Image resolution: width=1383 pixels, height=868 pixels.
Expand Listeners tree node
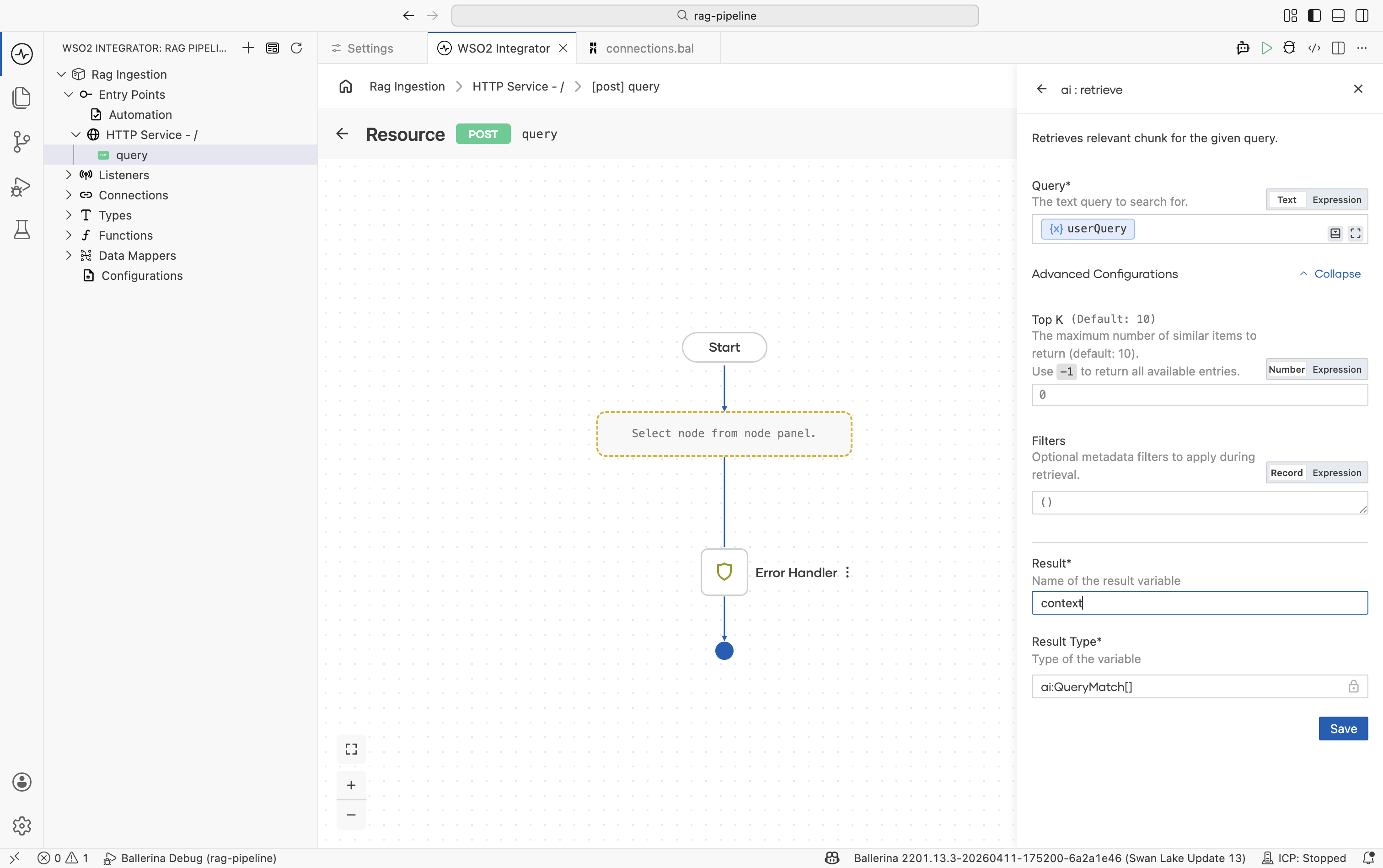(x=69, y=175)
